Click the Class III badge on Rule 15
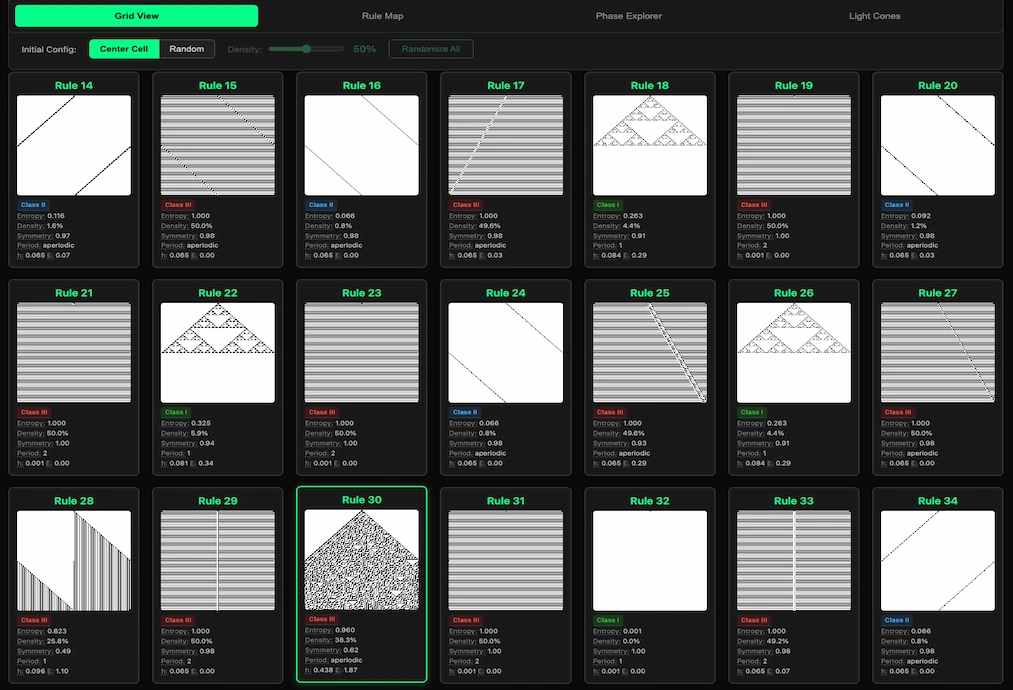 coord(177,205)
